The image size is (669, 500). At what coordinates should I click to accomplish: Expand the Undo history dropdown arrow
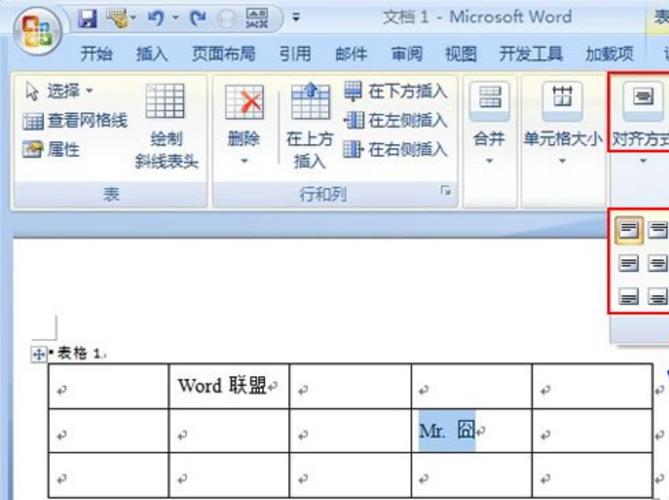[175, 17]
